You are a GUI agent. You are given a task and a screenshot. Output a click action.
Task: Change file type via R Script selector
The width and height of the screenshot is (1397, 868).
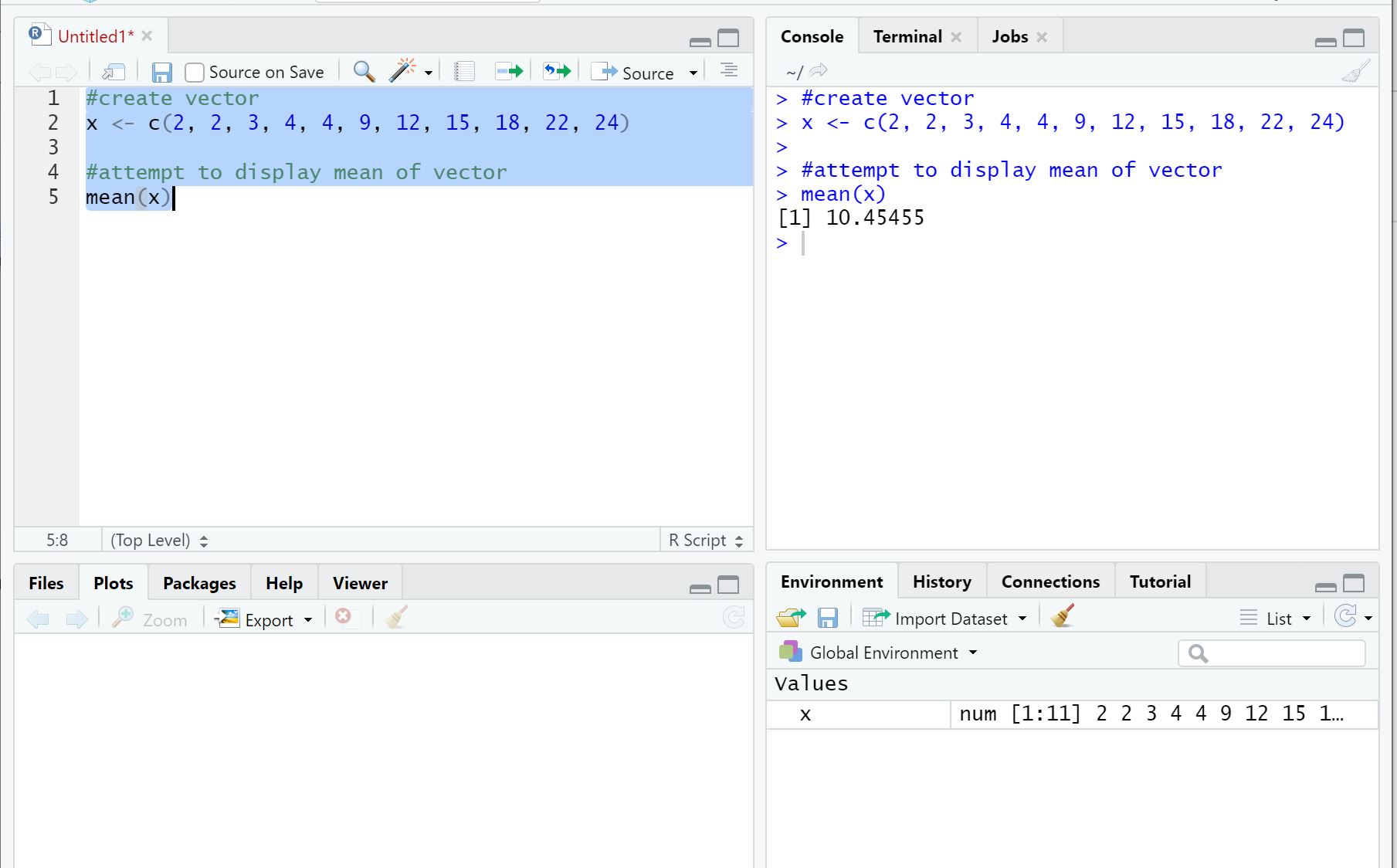[x=706, y=540]
